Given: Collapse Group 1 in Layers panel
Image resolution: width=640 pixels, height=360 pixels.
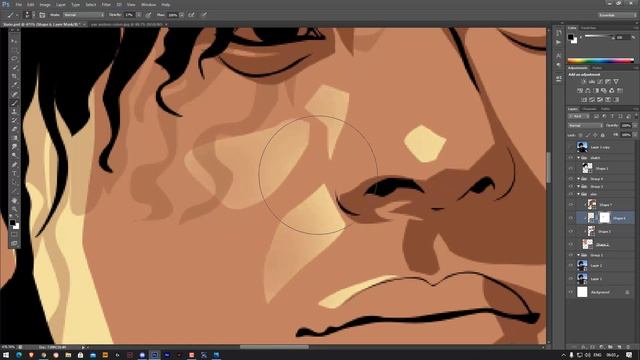Looking at the screenshot, I should tap(578, 255).
